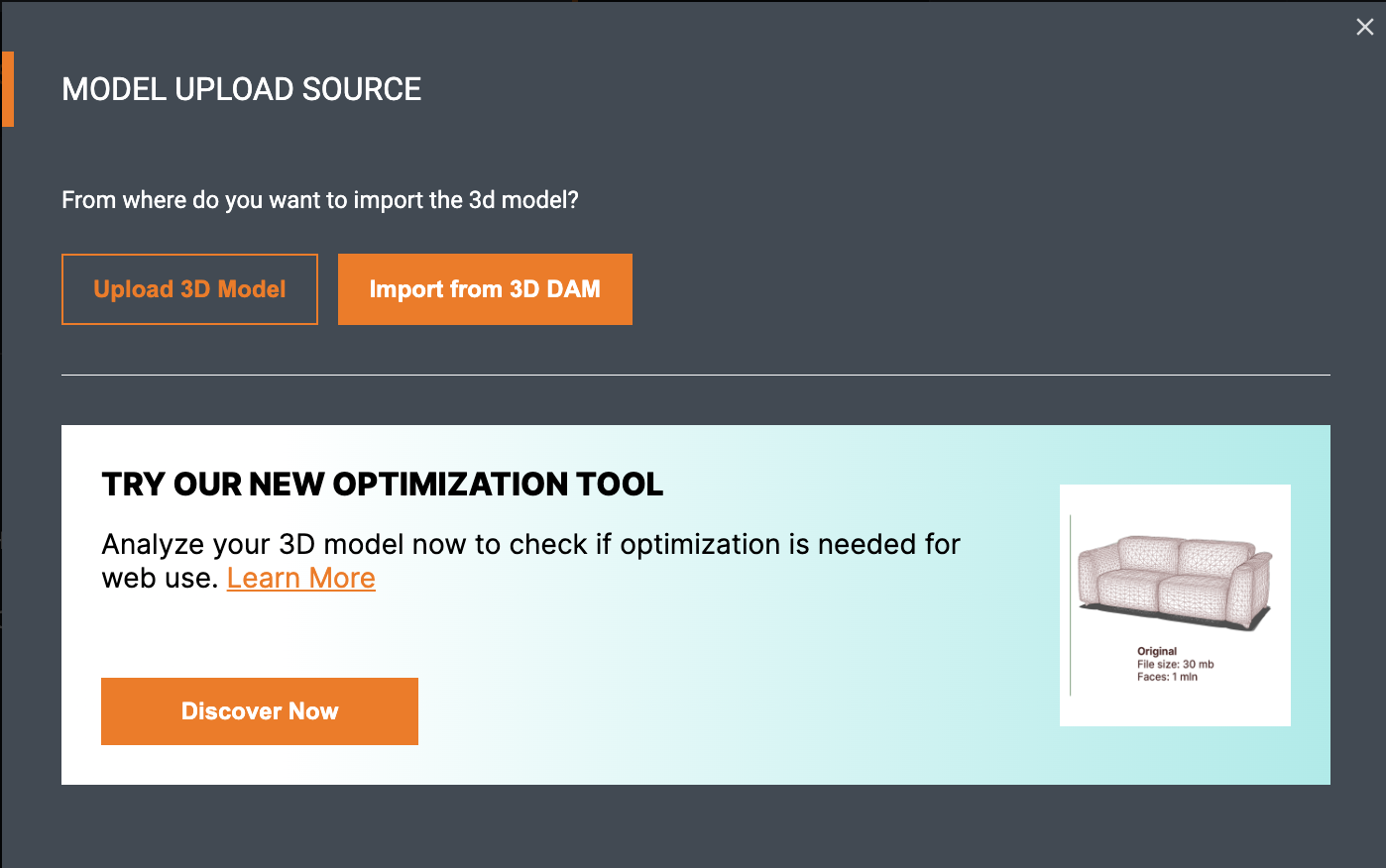
Task: Close the Model Upload Source dialog
Action: (x=1365, y=28)
